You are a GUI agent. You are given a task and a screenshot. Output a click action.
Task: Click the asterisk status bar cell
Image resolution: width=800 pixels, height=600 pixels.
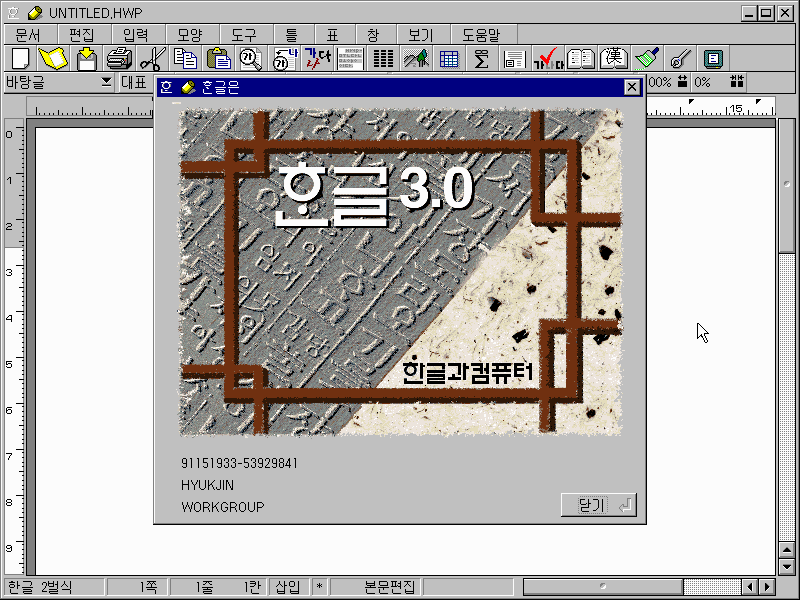coord(319,587)
